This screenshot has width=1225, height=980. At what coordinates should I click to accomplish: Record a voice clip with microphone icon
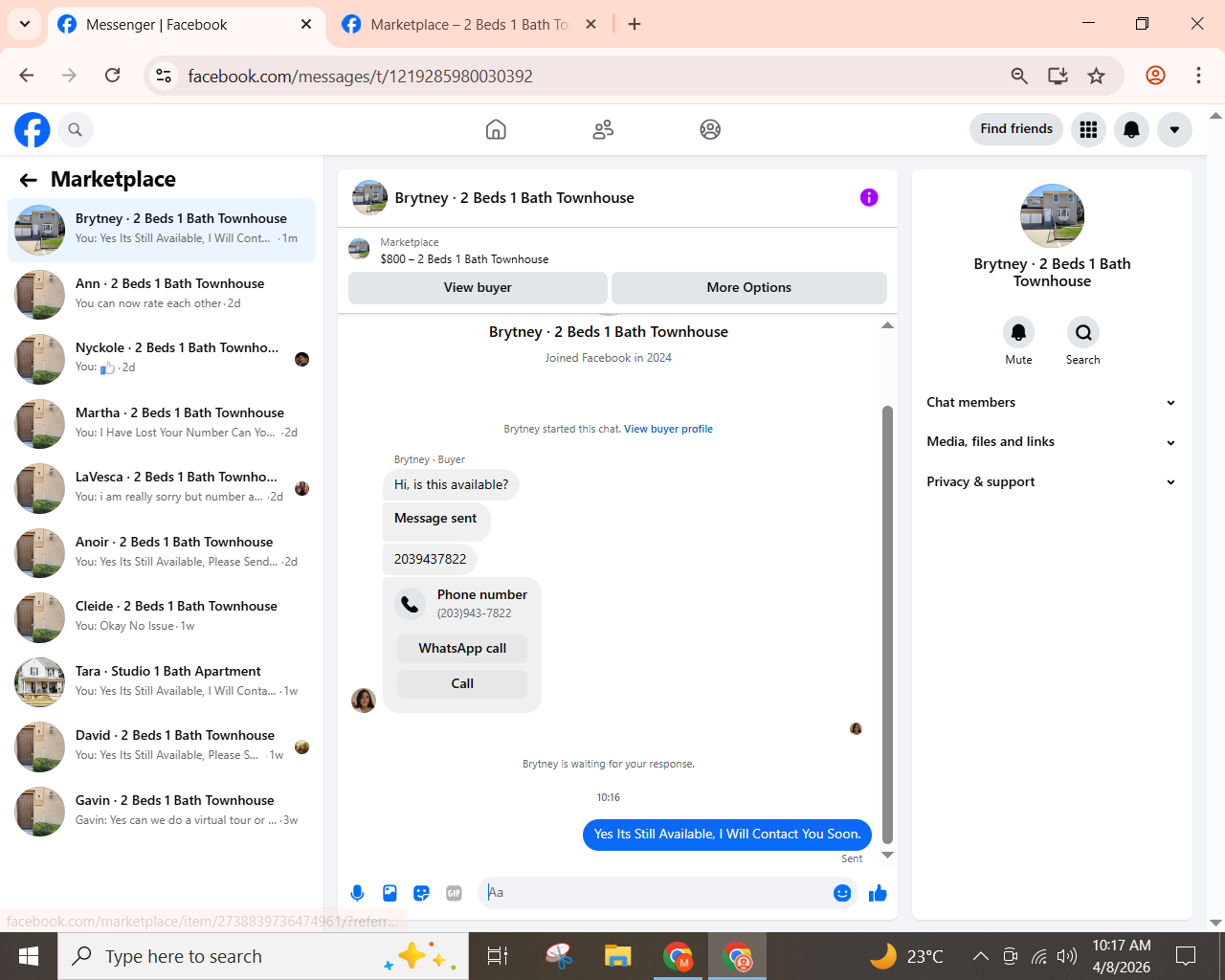357,893
